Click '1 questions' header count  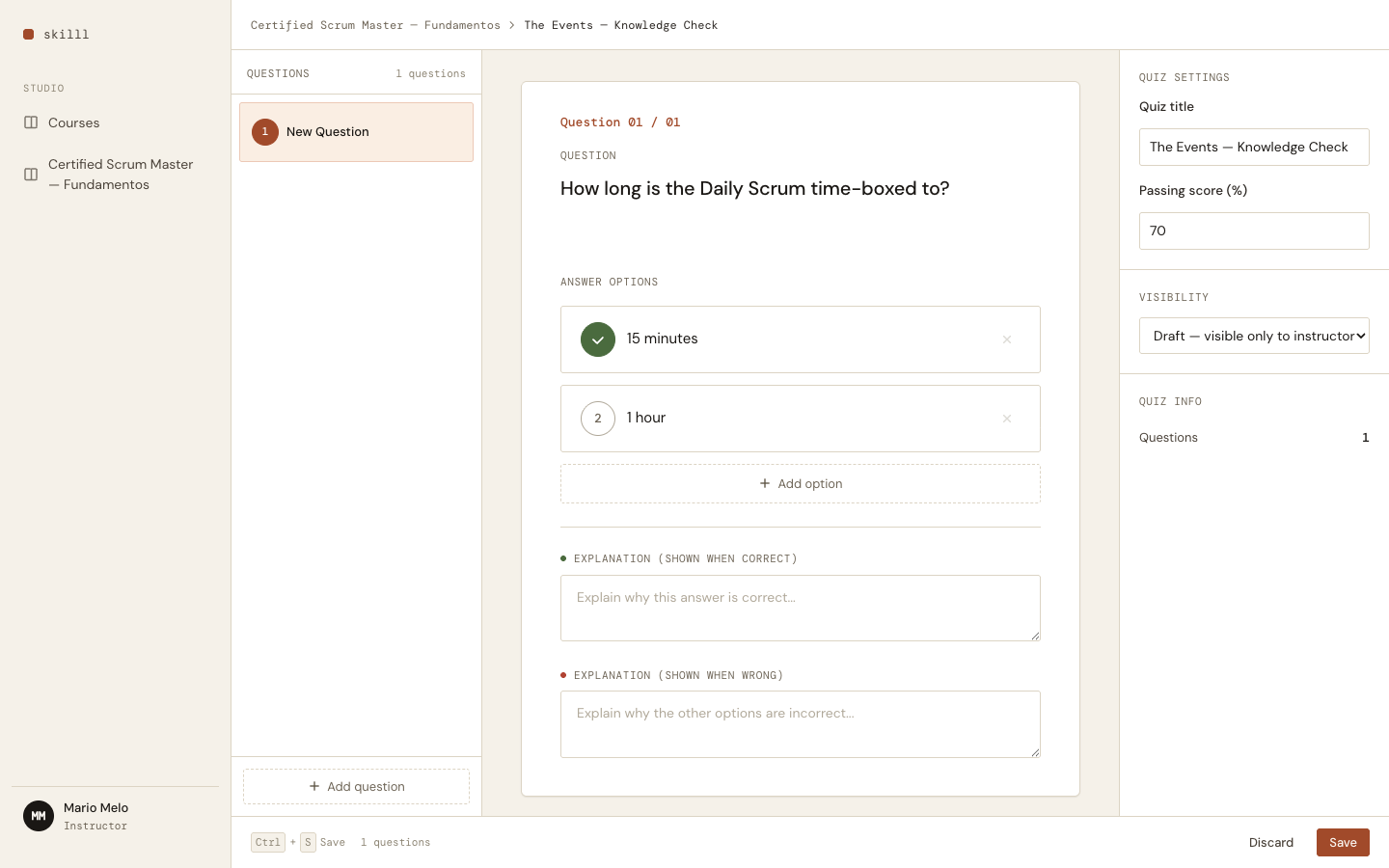[430, 73]
